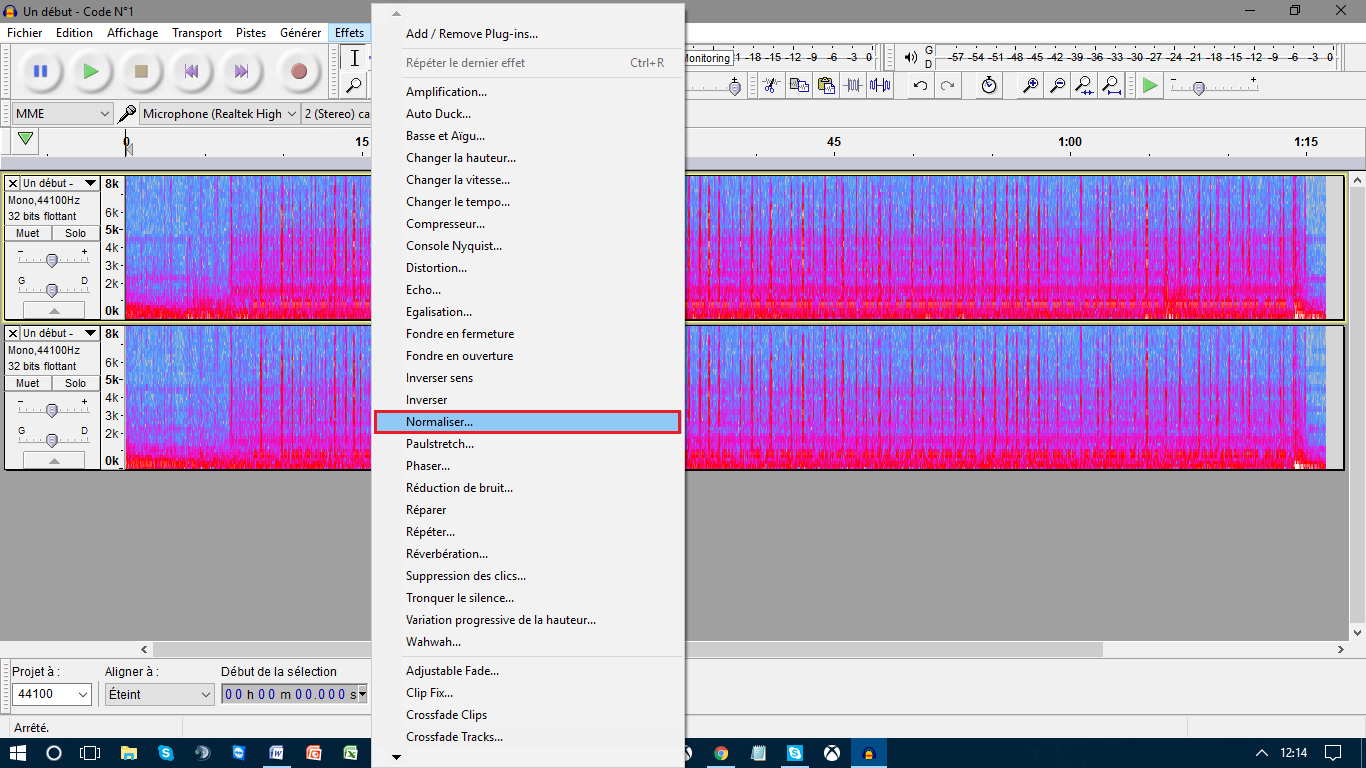Open Add / Remove Plug-ins...

click(471, 34)
